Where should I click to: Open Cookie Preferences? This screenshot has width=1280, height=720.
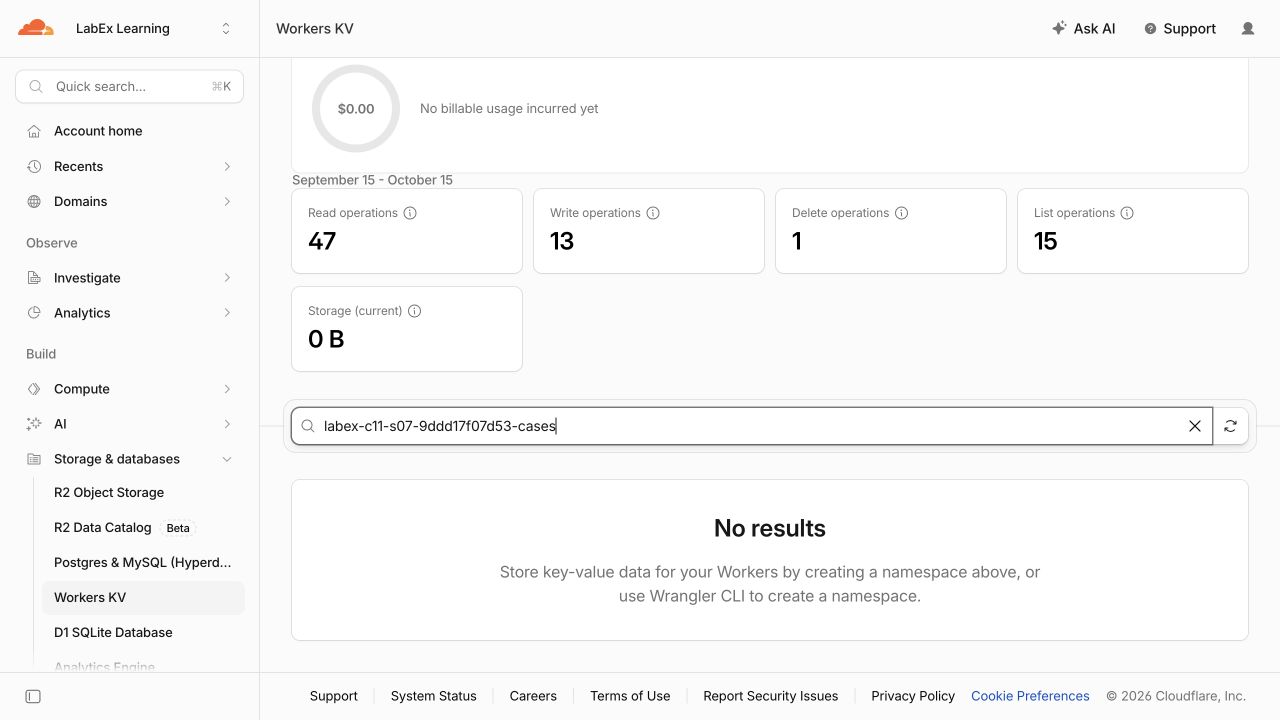[x=1030, y=696]
